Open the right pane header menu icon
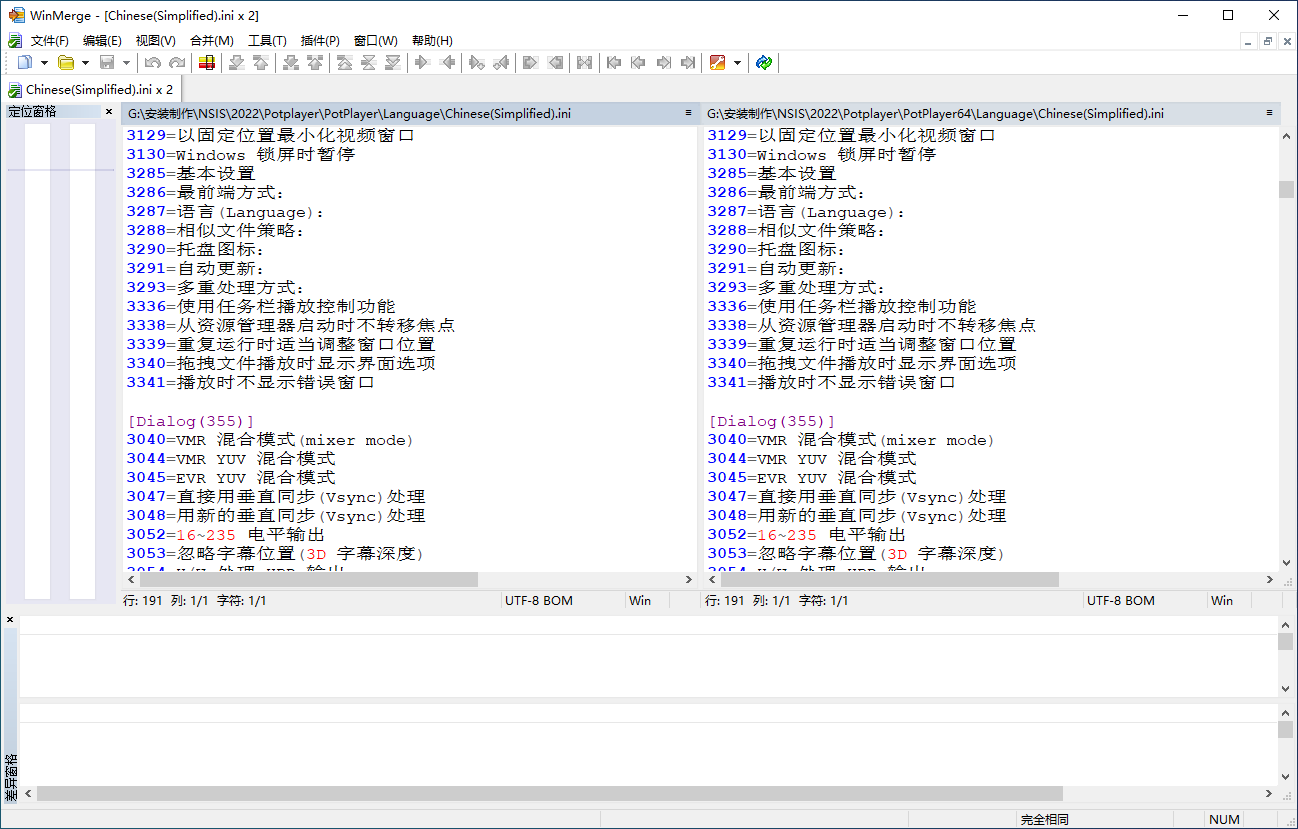Viewport: 1298px width, 829px height. tap(1269, 113)
